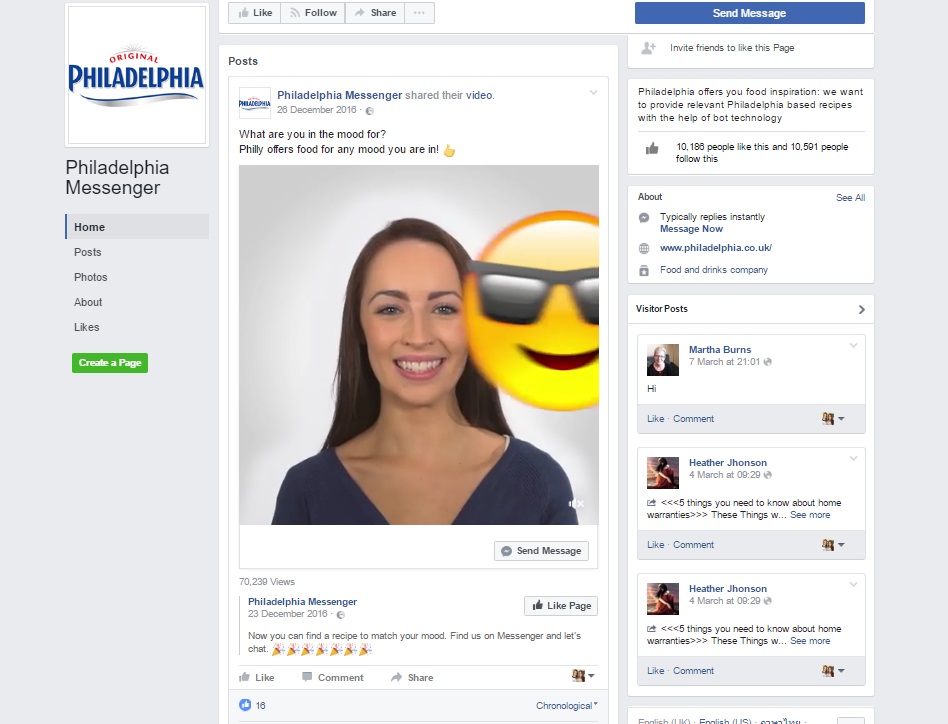Click Send Message below the video

tap(541, 551)
